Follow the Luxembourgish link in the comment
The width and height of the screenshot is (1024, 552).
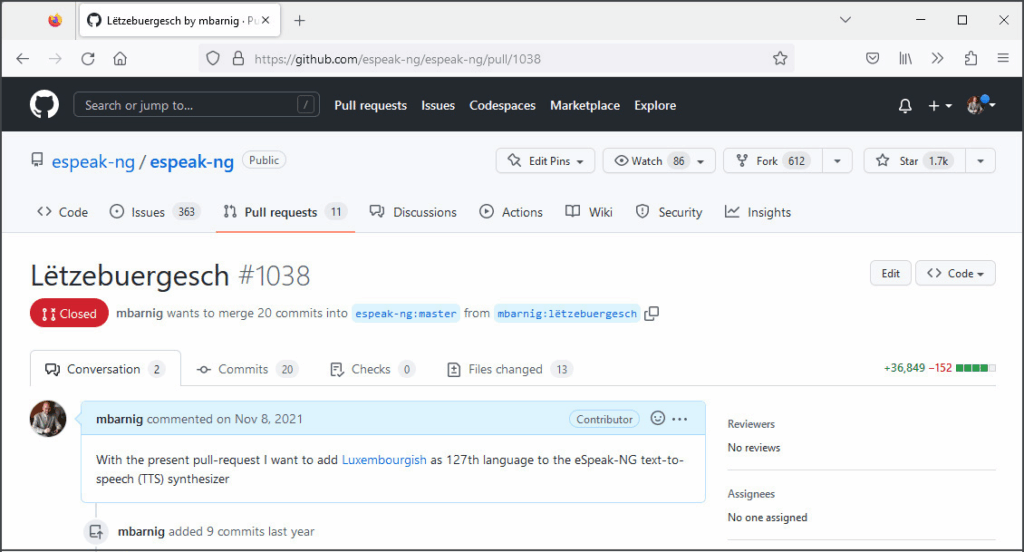384,460
